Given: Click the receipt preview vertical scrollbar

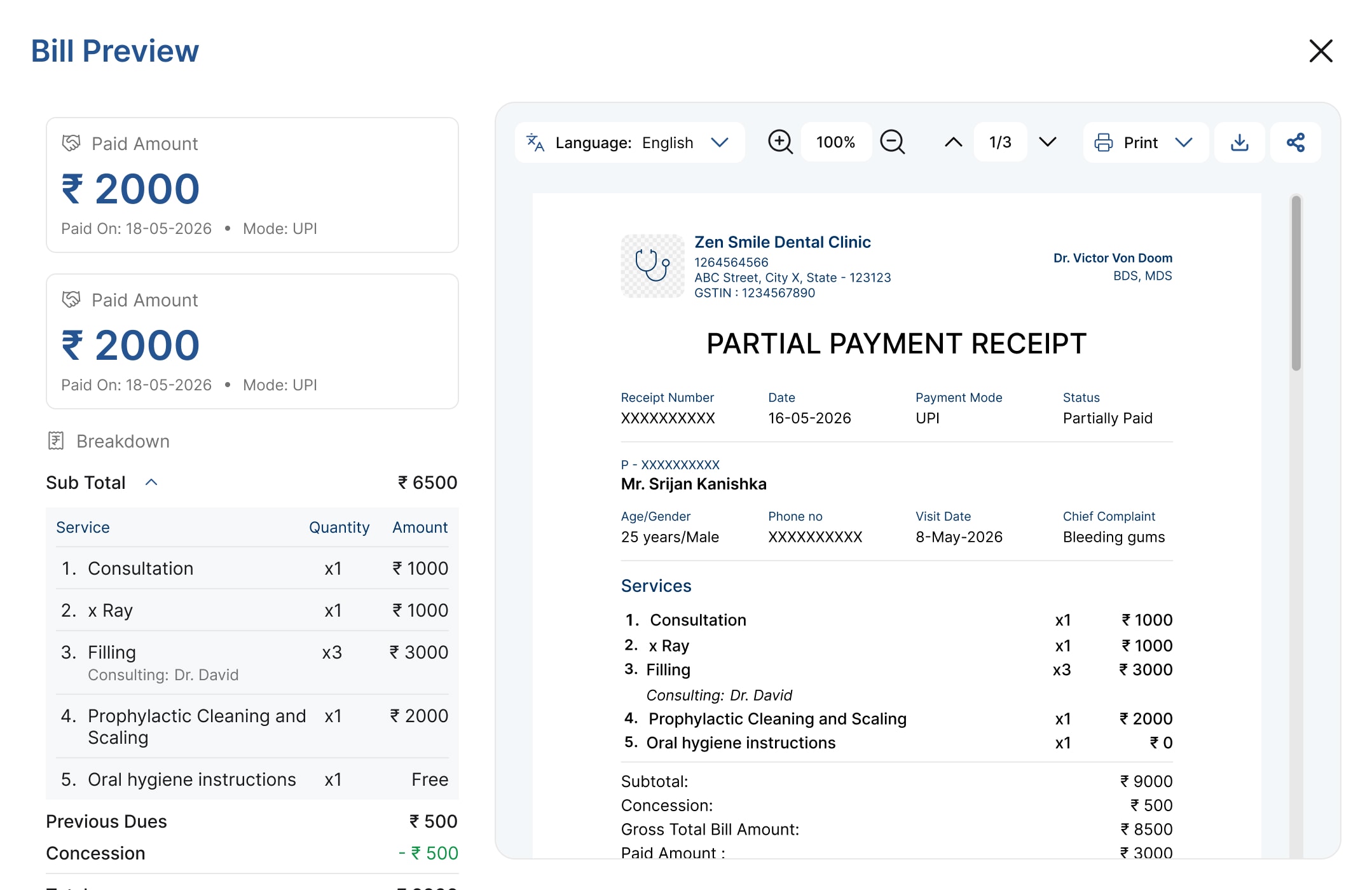Looking at the screenshot, I should pos(1296,283).
